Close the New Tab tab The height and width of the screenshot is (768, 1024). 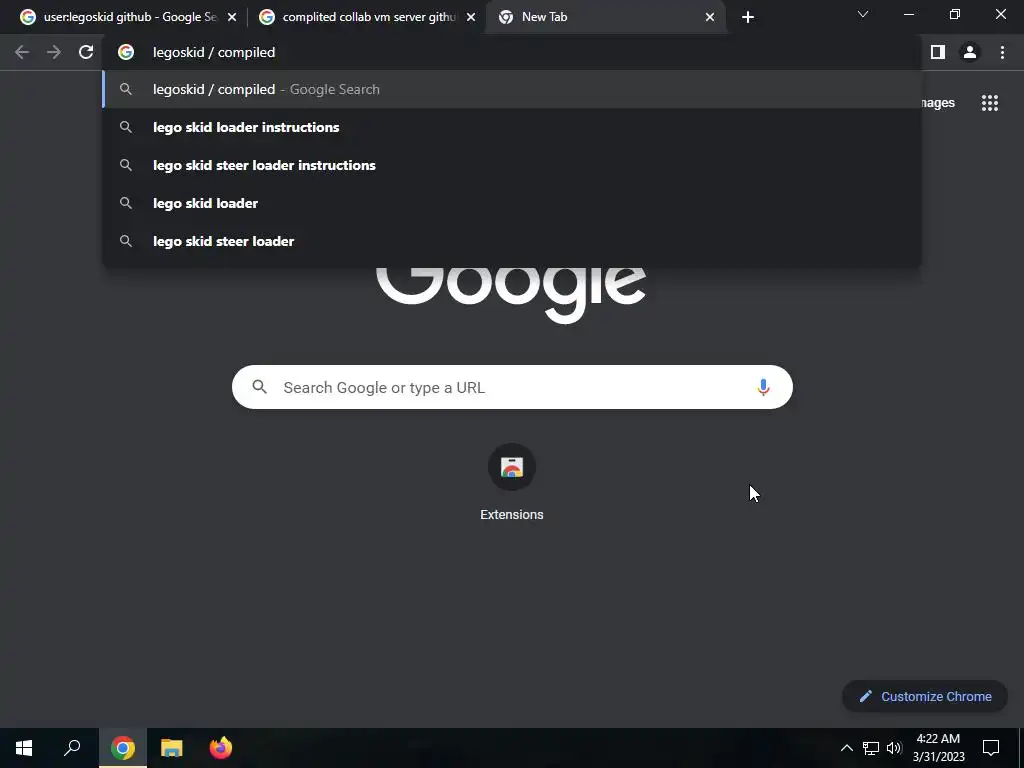point(710,17)
